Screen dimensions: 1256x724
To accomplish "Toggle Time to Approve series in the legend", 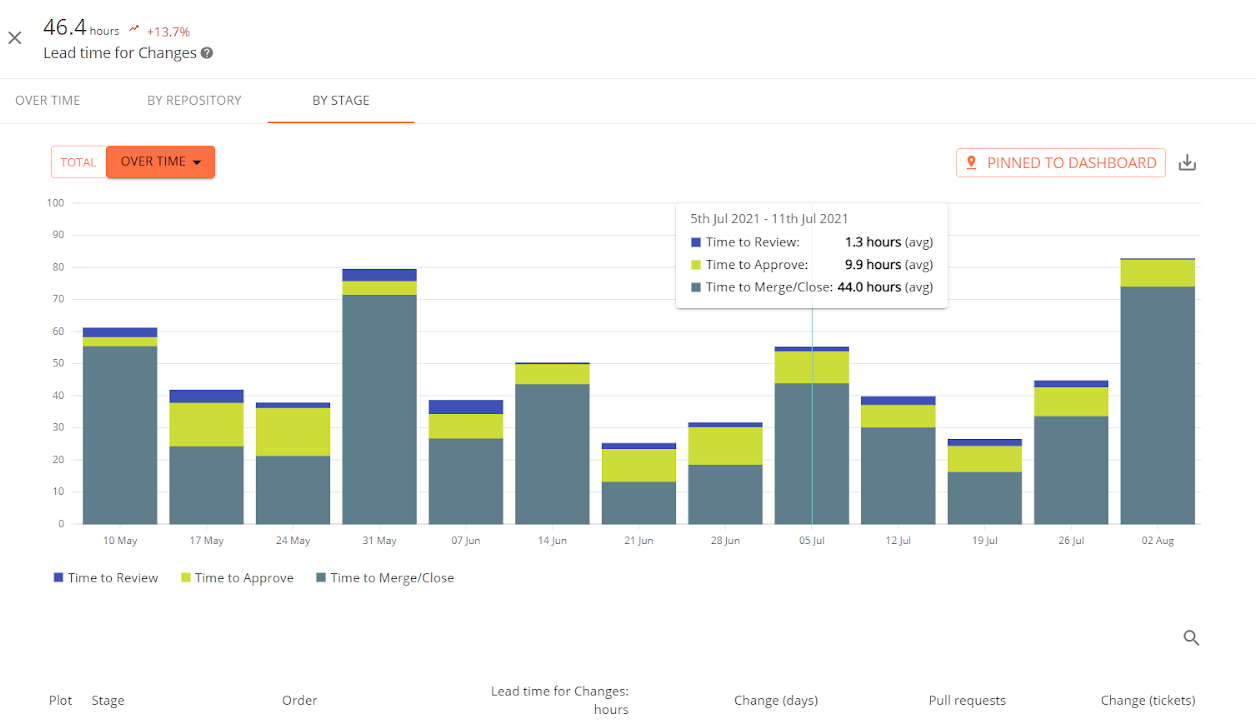I will [237, 578].
